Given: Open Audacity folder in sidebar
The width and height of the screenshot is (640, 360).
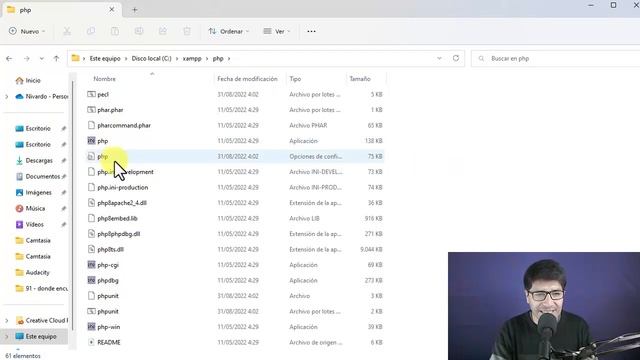Looking at the screenshot, I should point(32,273).
